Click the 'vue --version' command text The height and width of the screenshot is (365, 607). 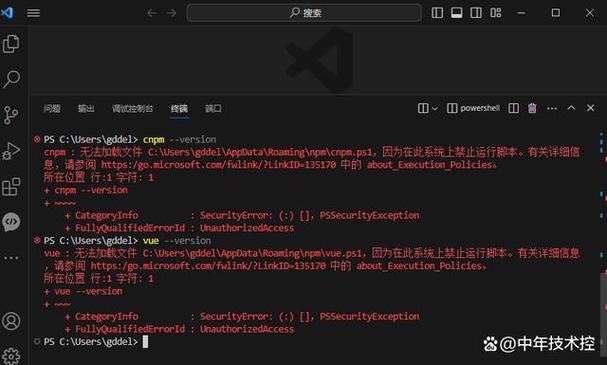tap(177, 240)
